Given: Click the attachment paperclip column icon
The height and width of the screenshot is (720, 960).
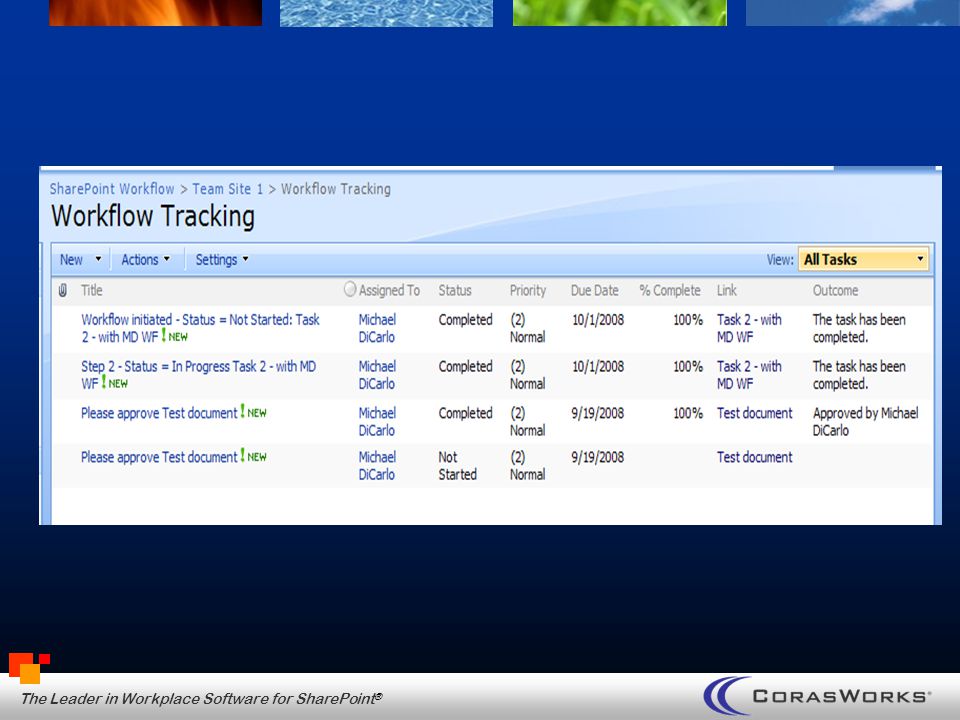Looking at the screenshot, I should (62, 290).
